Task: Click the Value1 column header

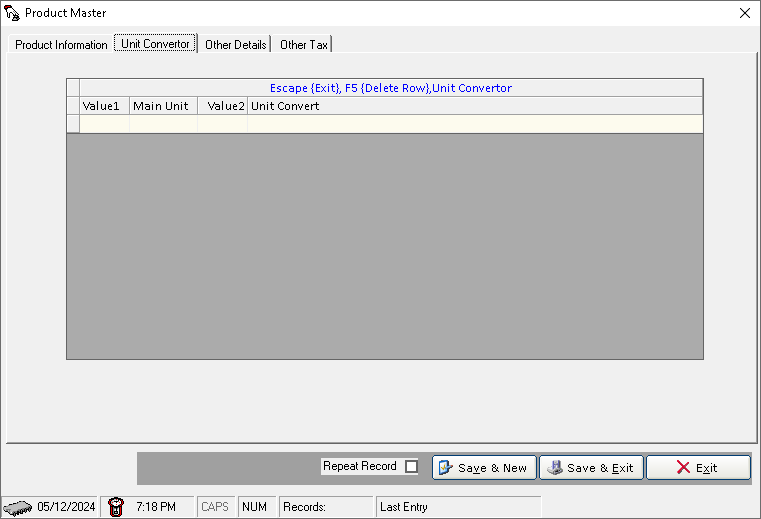Action: (x=104, y=106)
